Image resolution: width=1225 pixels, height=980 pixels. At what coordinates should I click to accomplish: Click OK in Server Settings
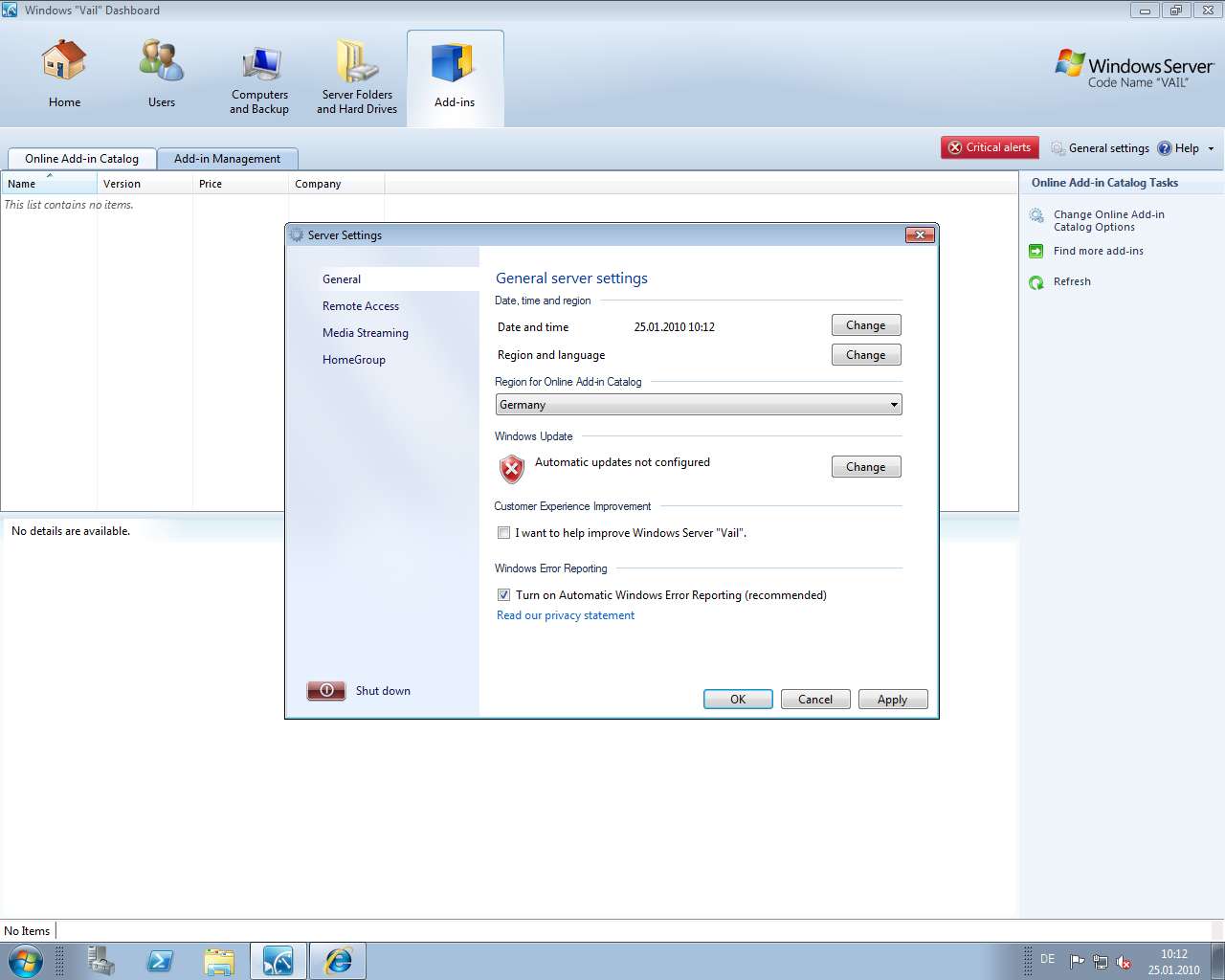(738, 700)
